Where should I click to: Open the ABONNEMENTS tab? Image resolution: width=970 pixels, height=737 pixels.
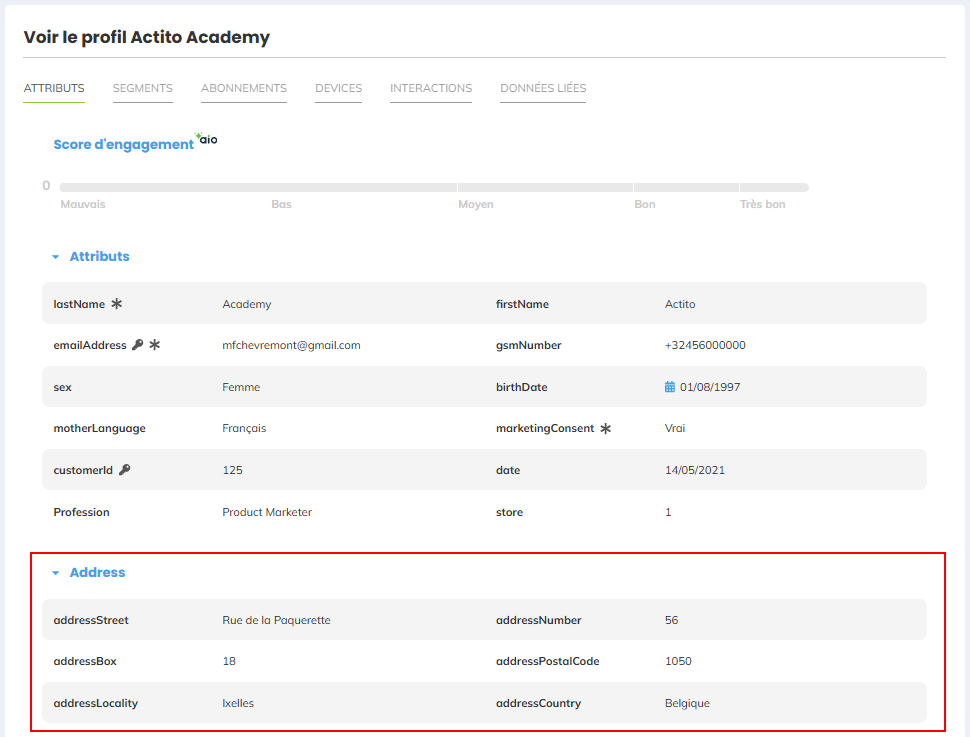click(244, 88)
